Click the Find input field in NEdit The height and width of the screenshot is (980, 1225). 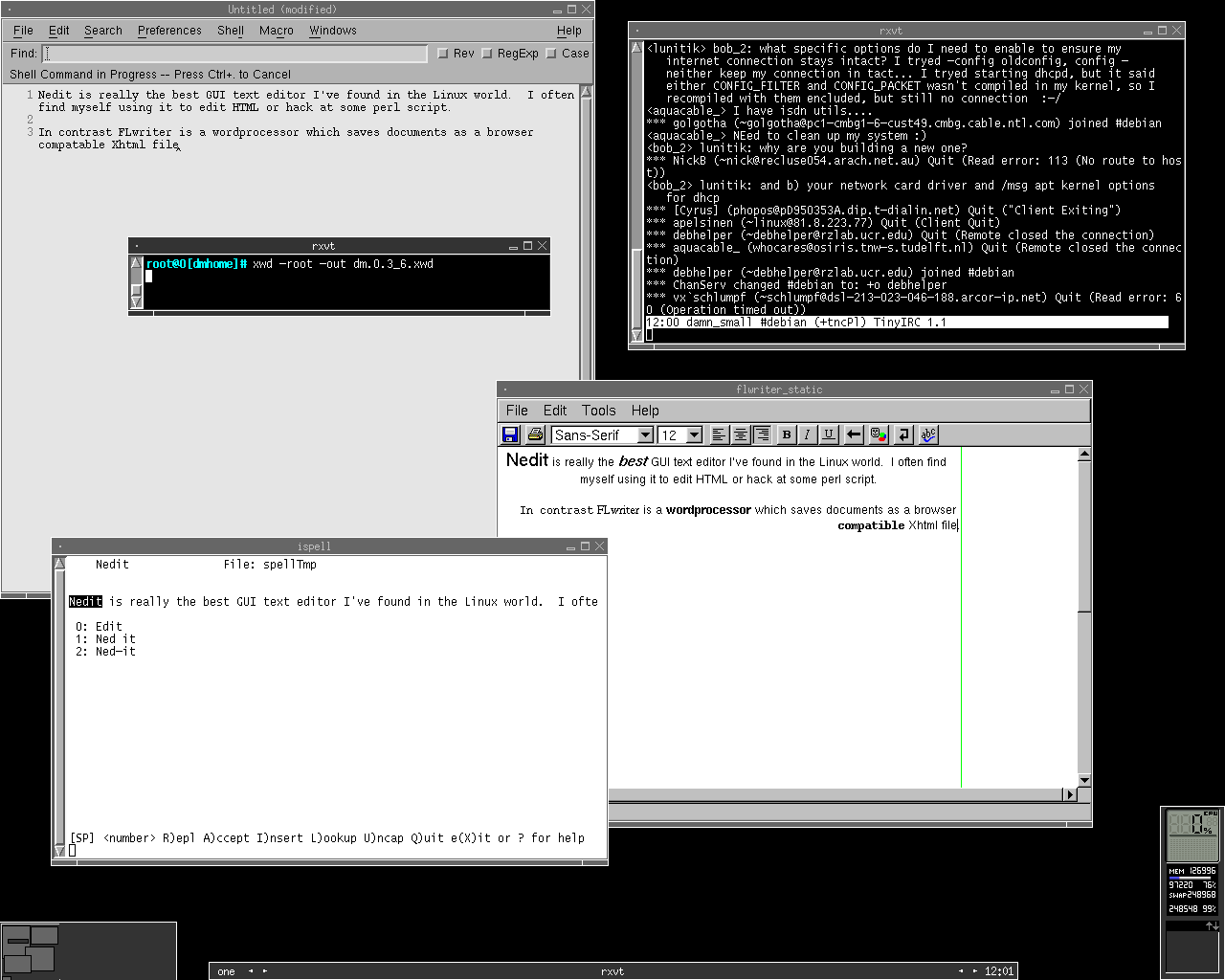coord(234,54)
